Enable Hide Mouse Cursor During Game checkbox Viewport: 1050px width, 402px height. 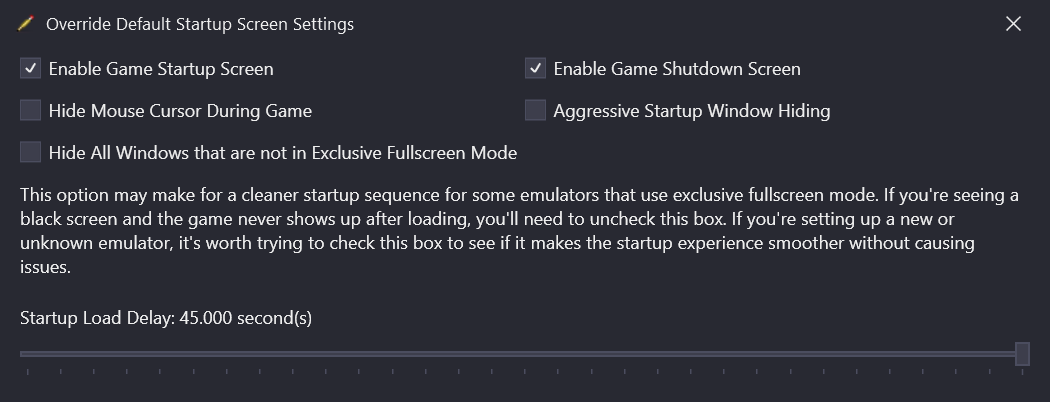click(x=31, y=111)
